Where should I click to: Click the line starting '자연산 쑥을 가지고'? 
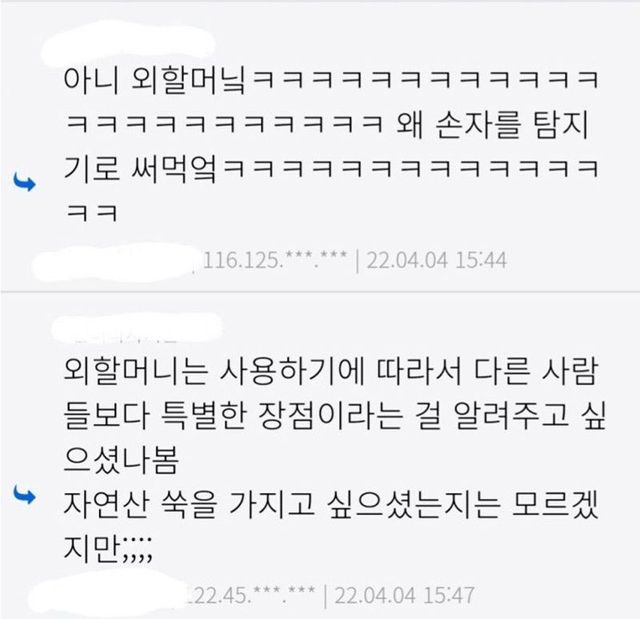(331, 505)
